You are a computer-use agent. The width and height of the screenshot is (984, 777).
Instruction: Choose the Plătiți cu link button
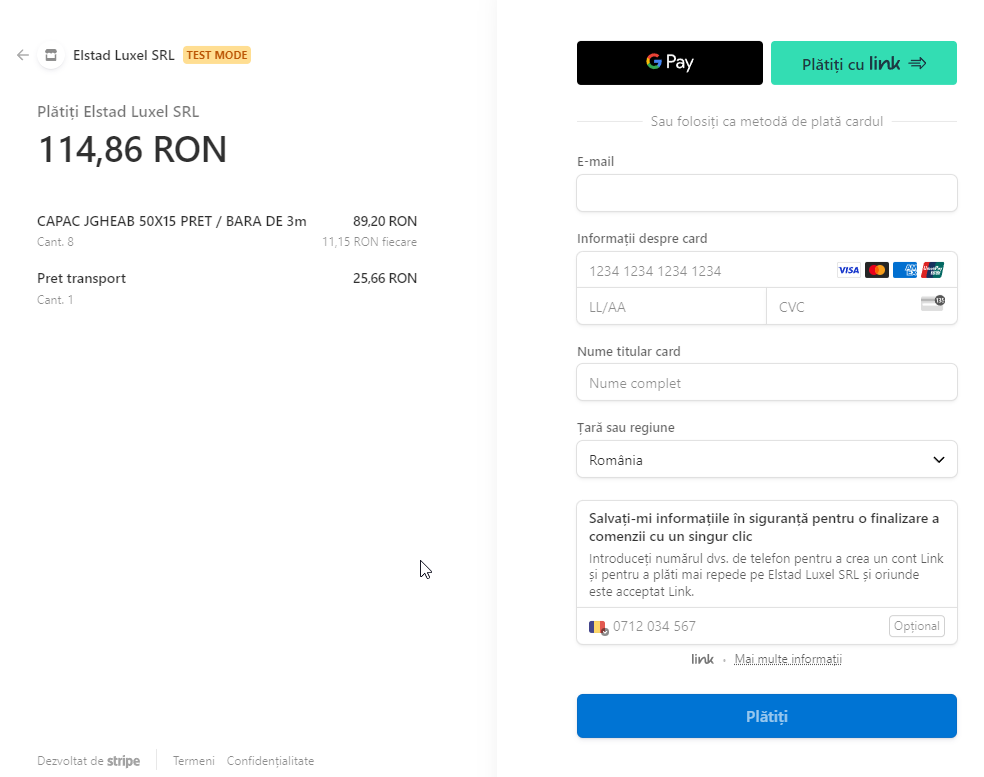coord(864,63)
